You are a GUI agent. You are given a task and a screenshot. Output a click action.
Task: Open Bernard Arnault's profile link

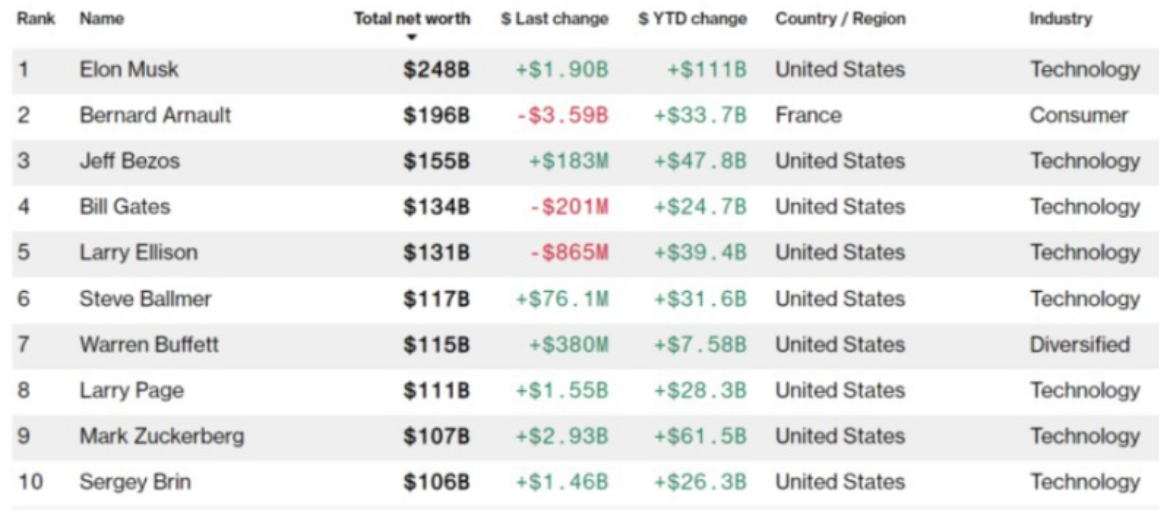[x=155, y=116]
